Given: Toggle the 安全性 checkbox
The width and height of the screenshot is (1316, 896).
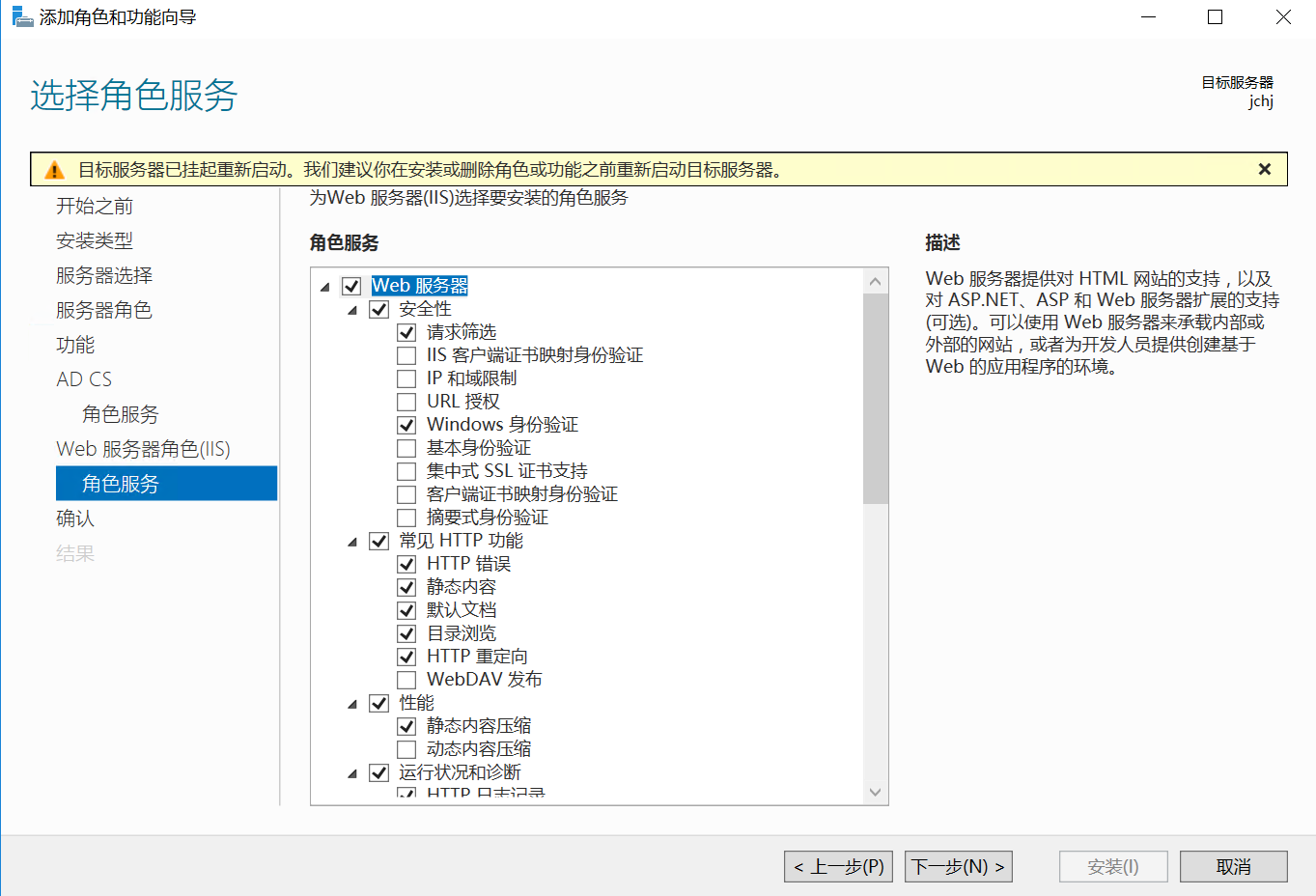Looking at the screenshot, I should pos(379,309).
